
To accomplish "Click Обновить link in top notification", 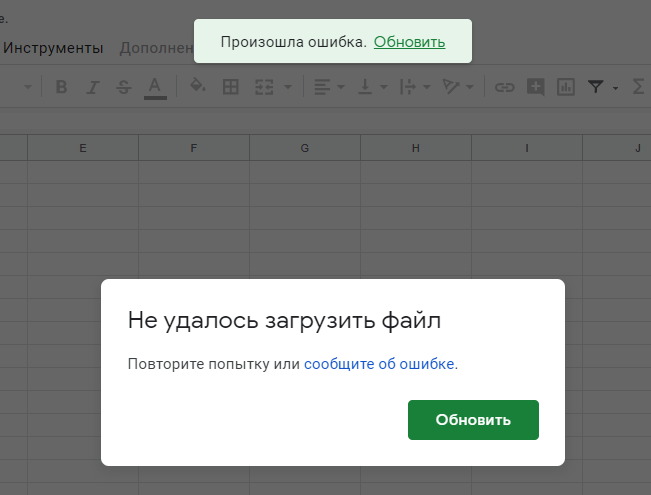I will pos(409,42).
